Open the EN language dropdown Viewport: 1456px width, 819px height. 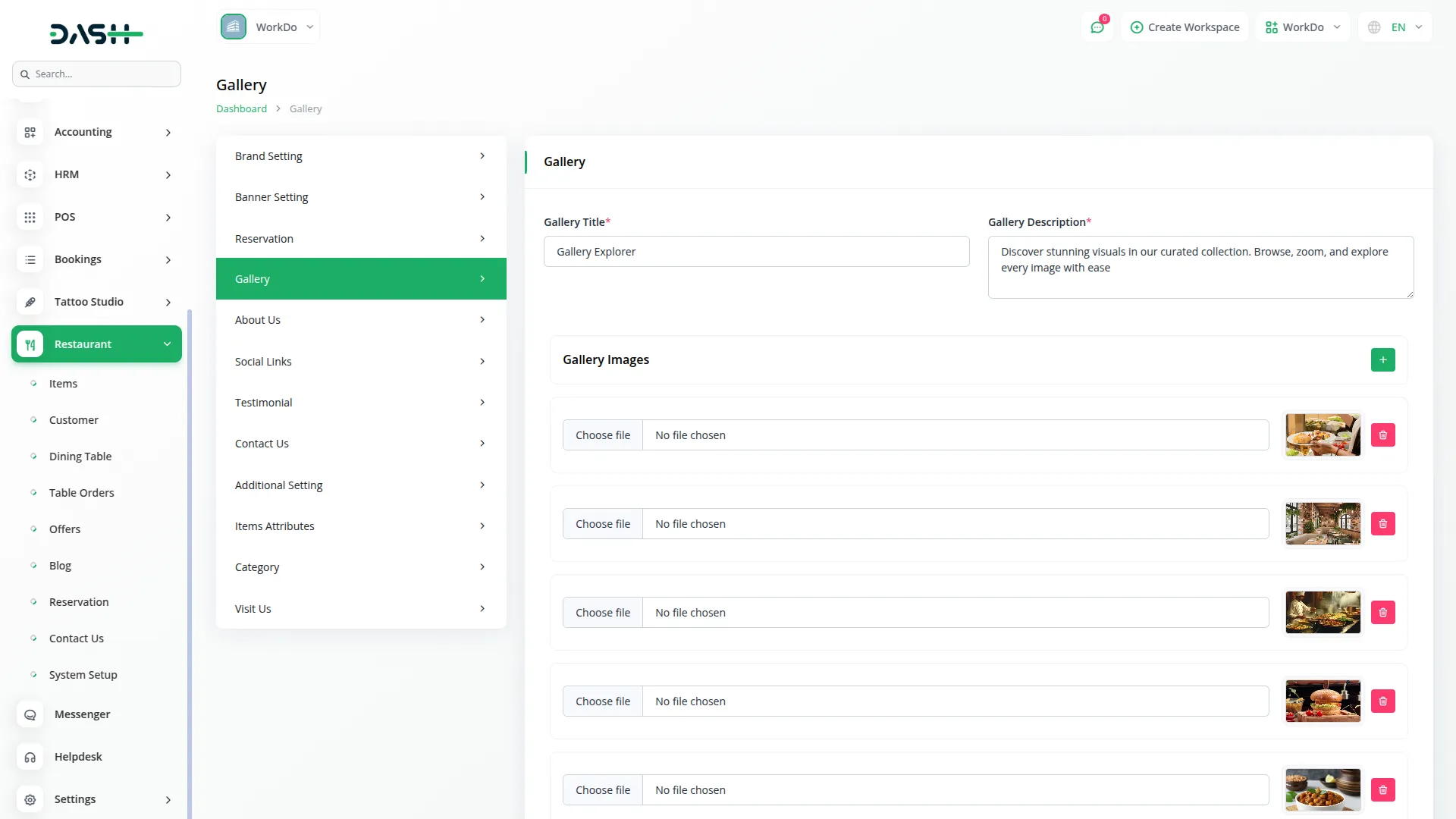pos(1395,27)
